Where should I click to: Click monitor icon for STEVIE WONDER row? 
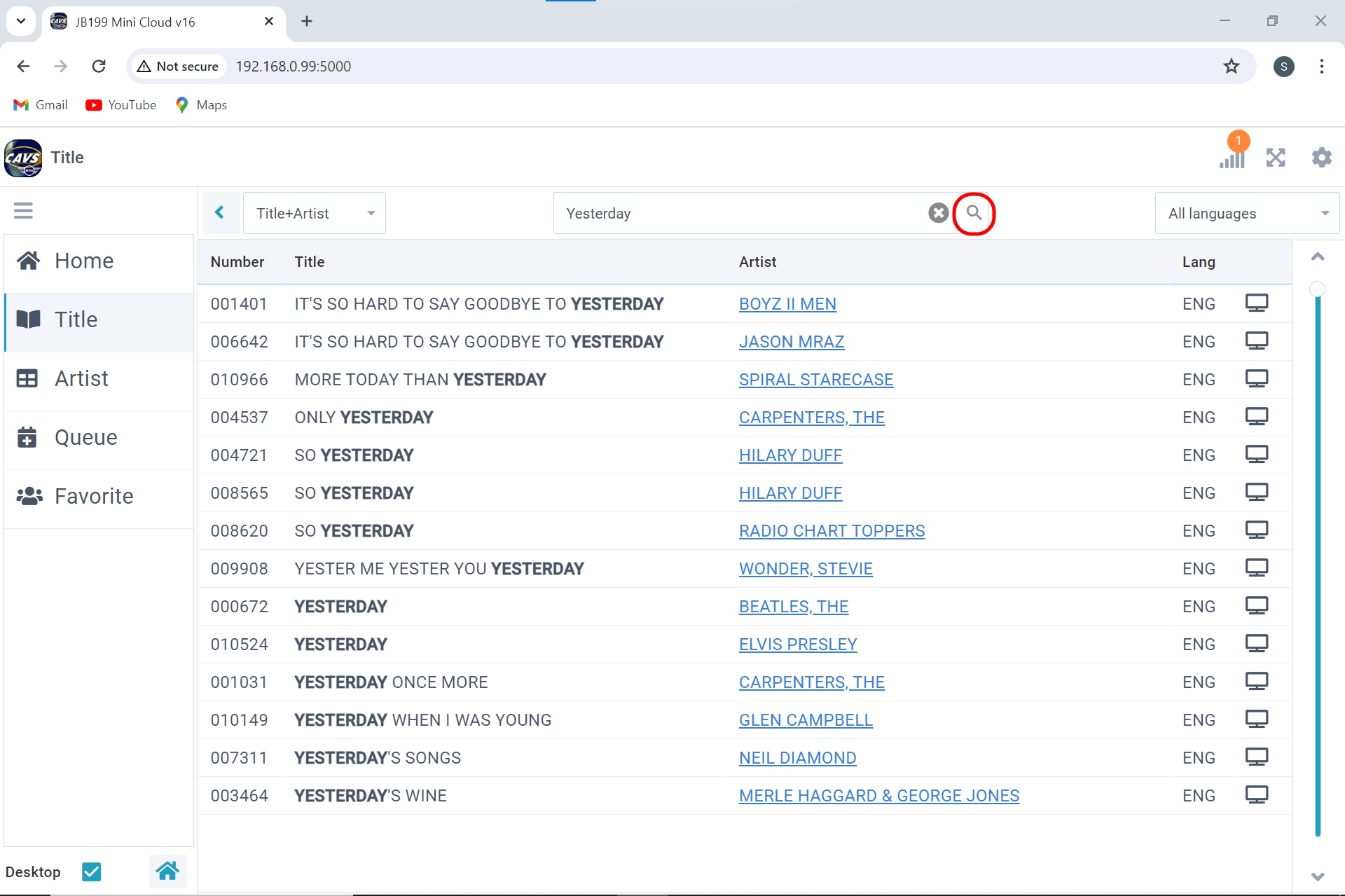(x=1257, y=569)
